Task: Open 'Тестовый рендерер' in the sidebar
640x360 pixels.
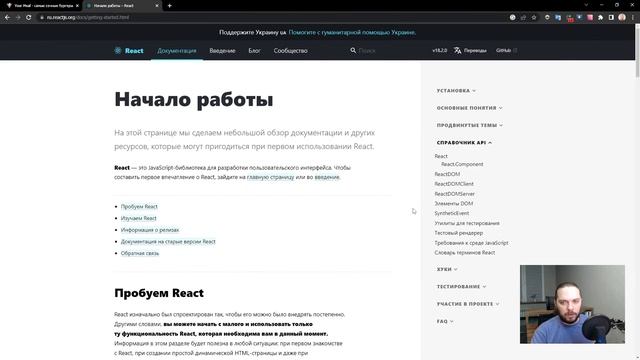Action: tap(458, 233)
